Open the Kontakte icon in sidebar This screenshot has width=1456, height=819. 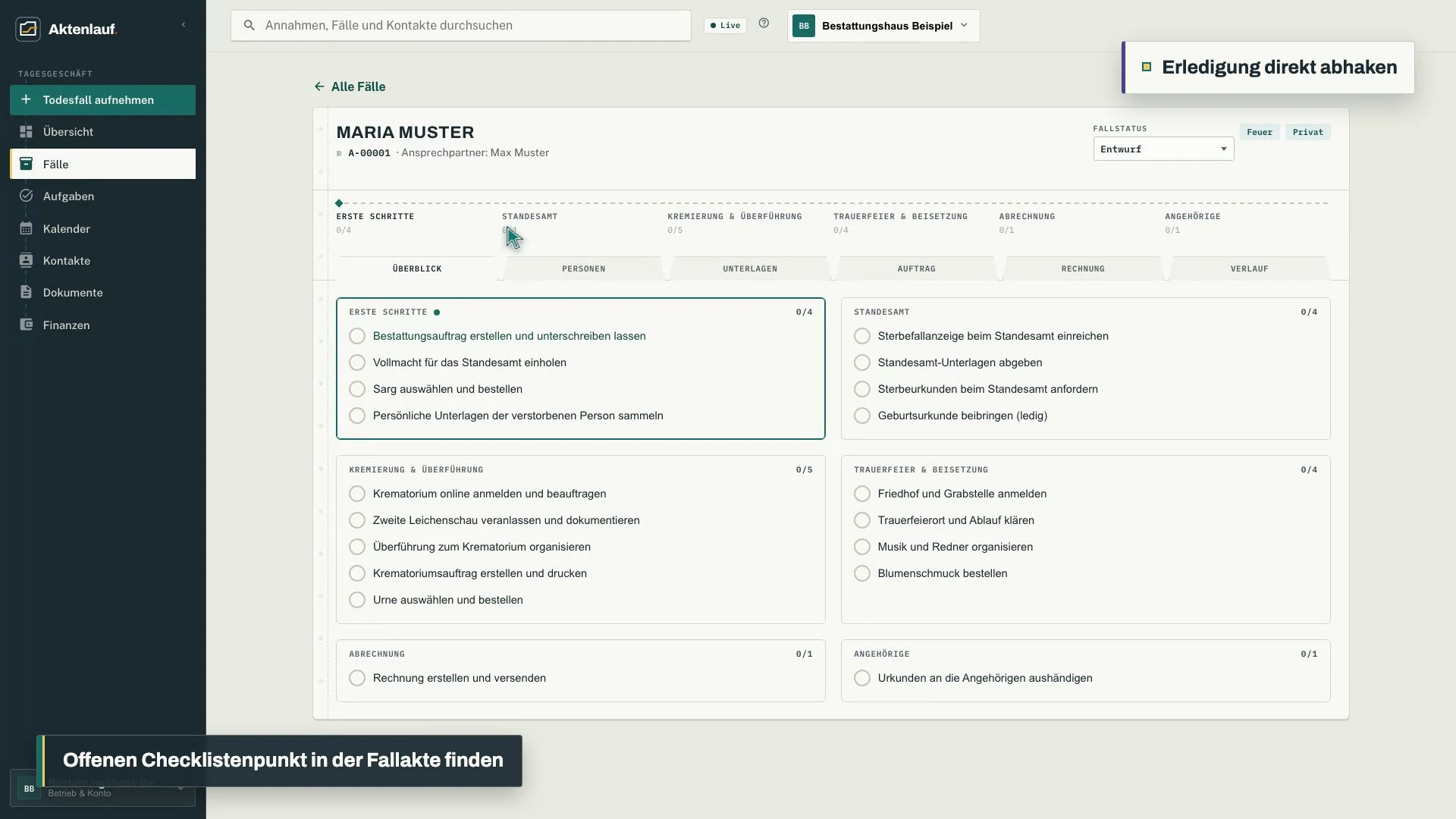[x=26, y=260]
